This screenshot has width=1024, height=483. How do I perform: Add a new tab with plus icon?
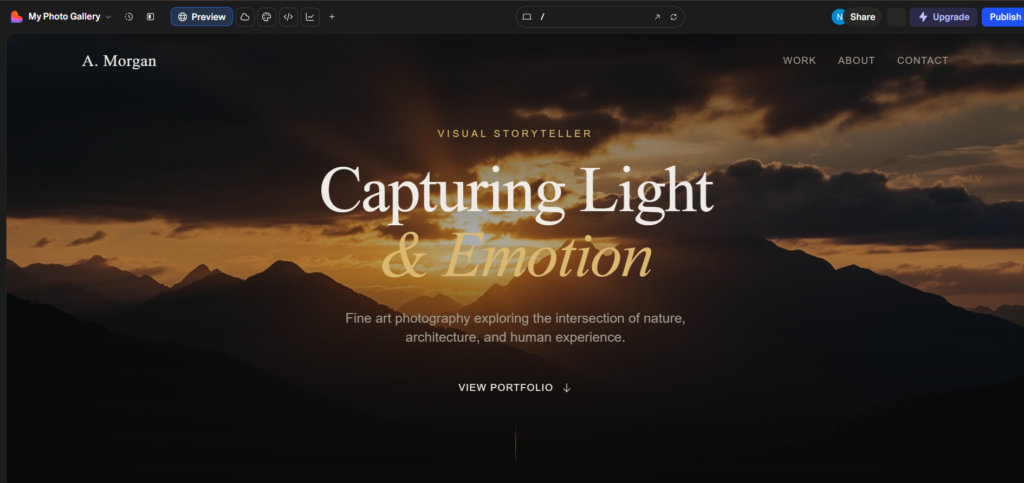(x=332, y=17)
